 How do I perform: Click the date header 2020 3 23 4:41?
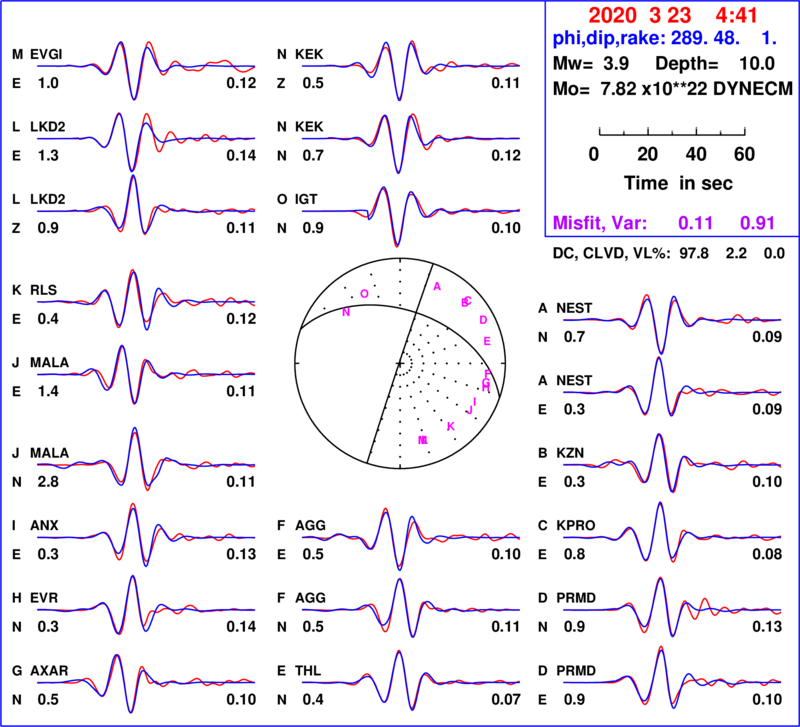pos(673,15)
